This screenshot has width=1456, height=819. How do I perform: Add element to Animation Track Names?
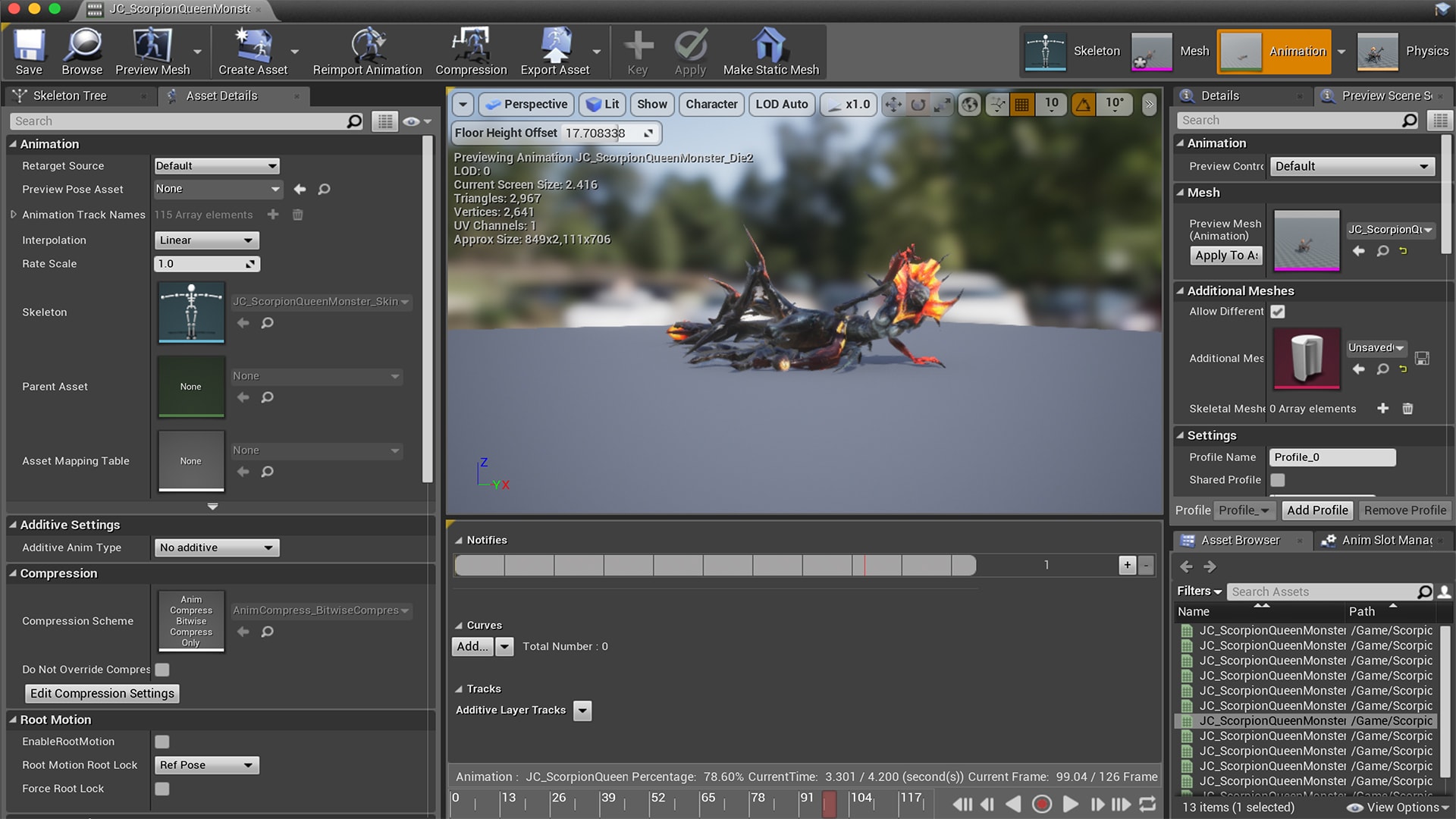(273, 215)
